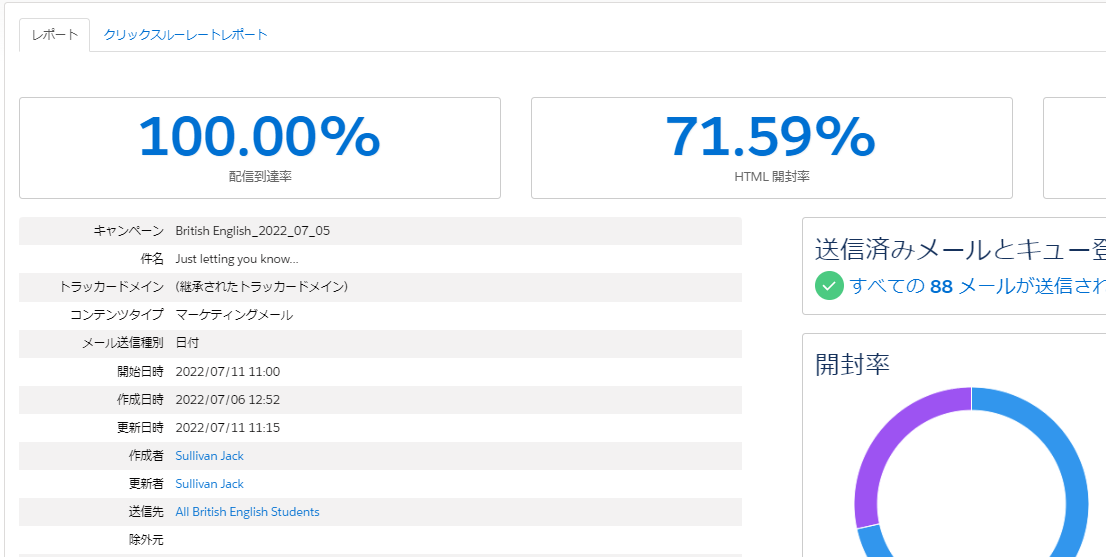Click the キャンペーン field label
Viewport: 1106px width, 557px height.
128,231
